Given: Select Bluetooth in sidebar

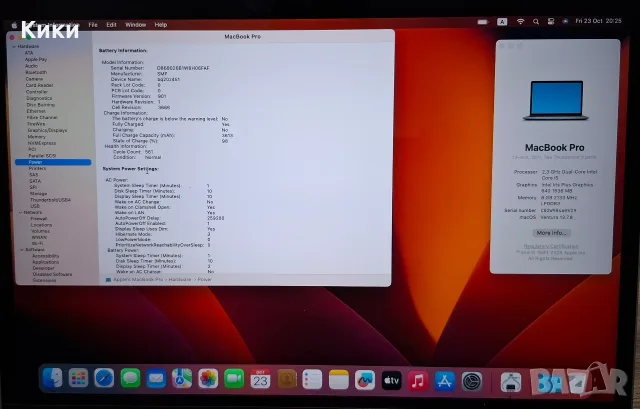Looking at the screenshot, I should [x=36, y=72].
